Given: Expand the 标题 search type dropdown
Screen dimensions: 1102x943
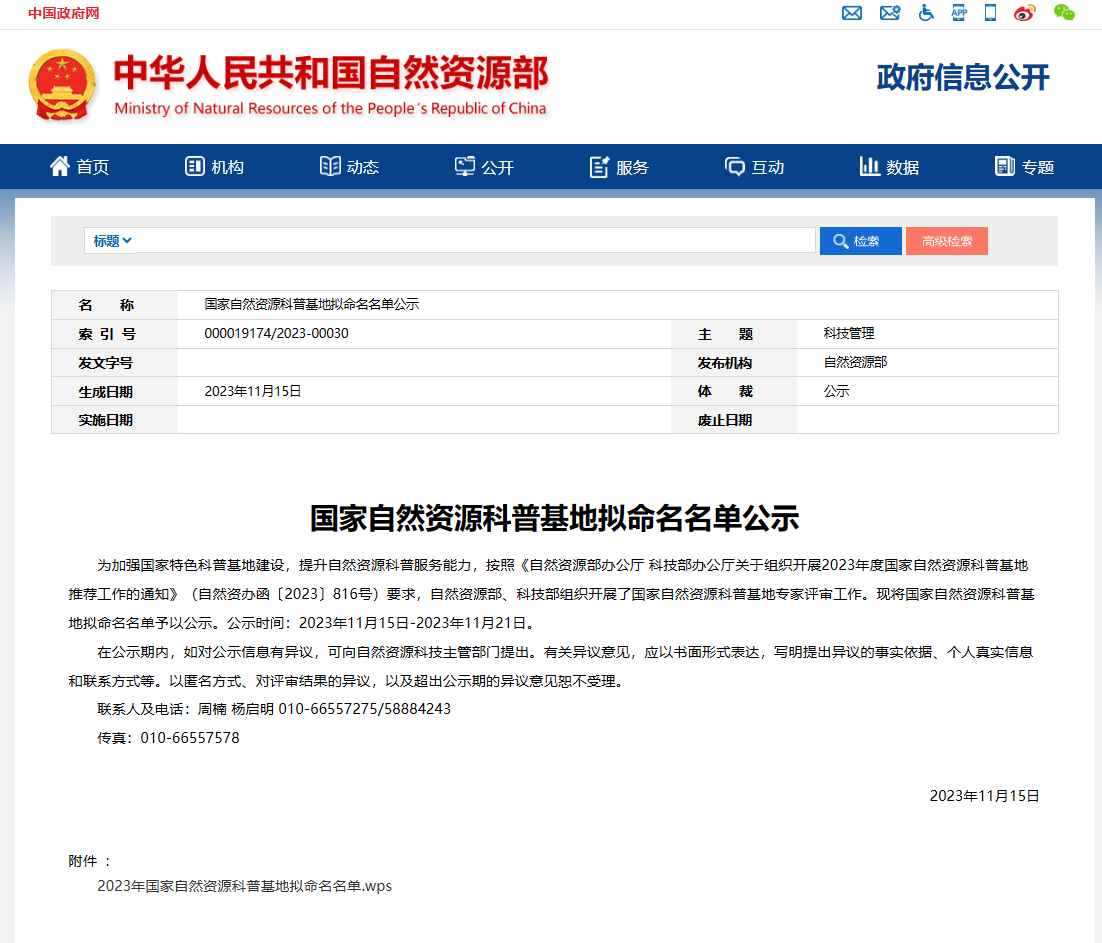Looking at the screenshot, I should coord(112,241).
